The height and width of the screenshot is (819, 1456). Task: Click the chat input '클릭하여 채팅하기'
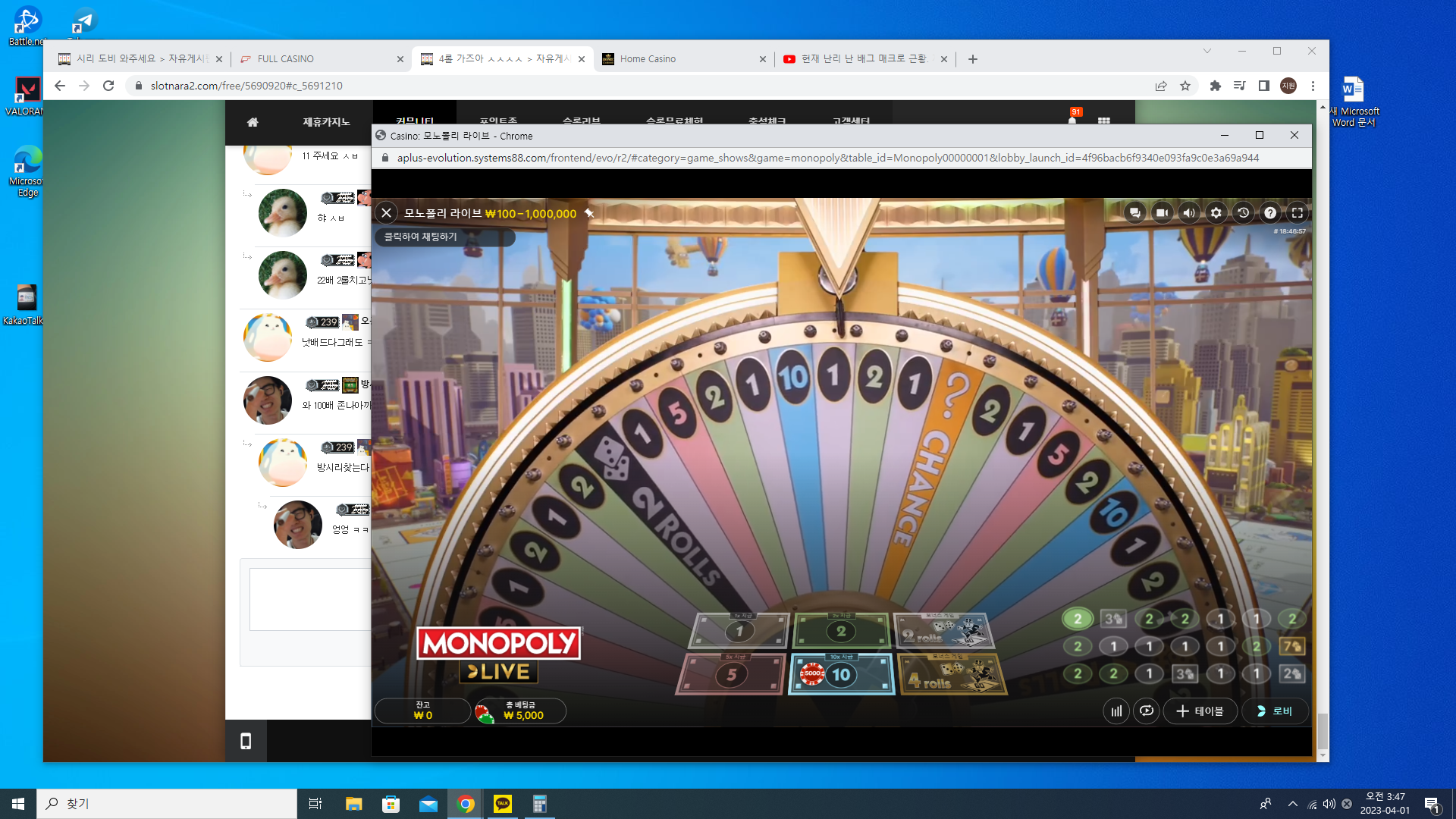click(x=445, y=237)
